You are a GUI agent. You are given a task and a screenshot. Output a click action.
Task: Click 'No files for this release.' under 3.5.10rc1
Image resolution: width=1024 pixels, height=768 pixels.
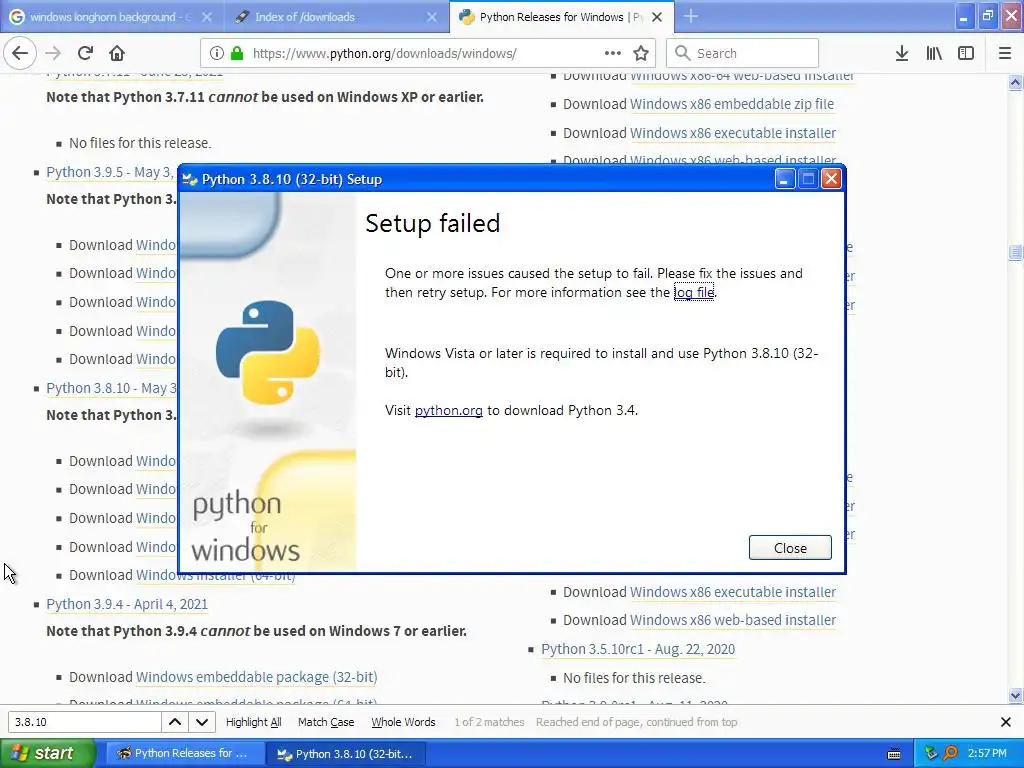(x=634, y=678)
